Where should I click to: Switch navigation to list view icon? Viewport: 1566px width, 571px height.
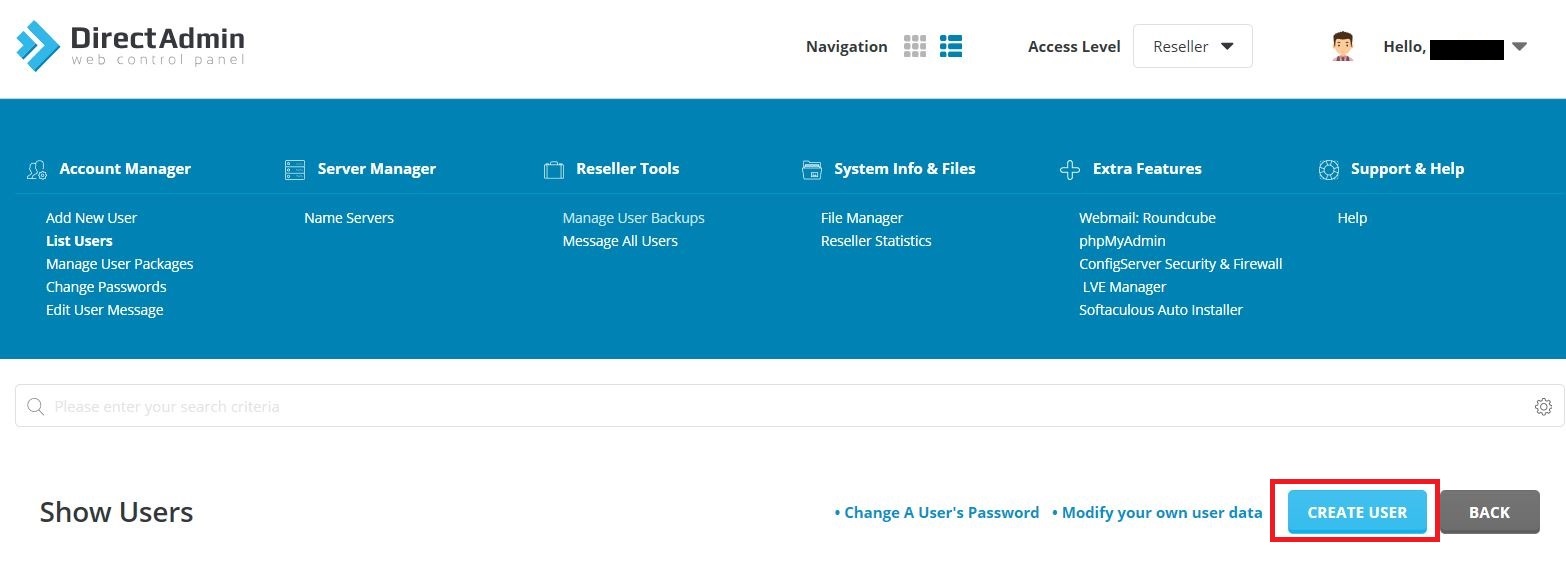coord(951,46)
